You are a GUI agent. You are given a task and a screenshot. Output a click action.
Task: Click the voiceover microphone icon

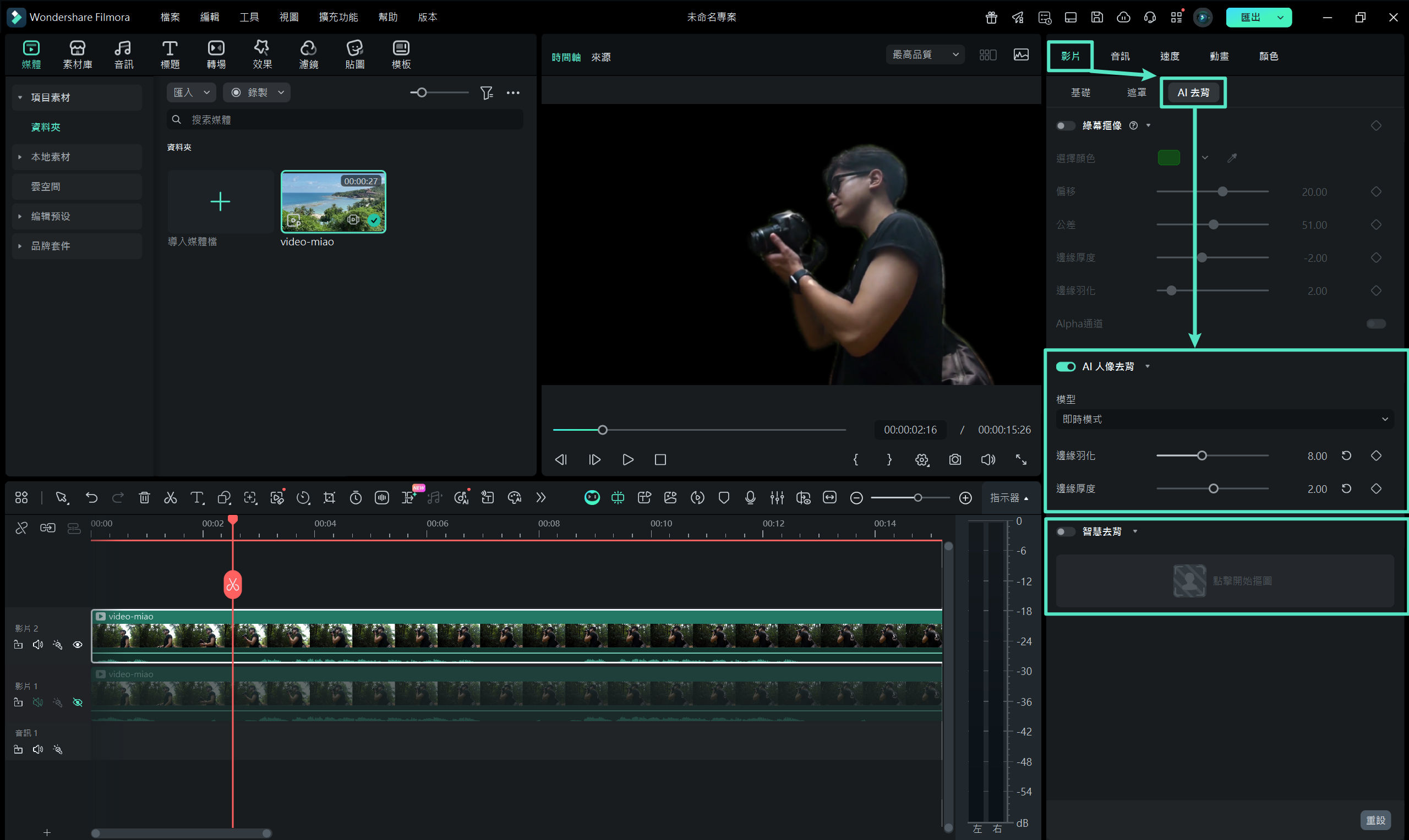coord(750,497)
